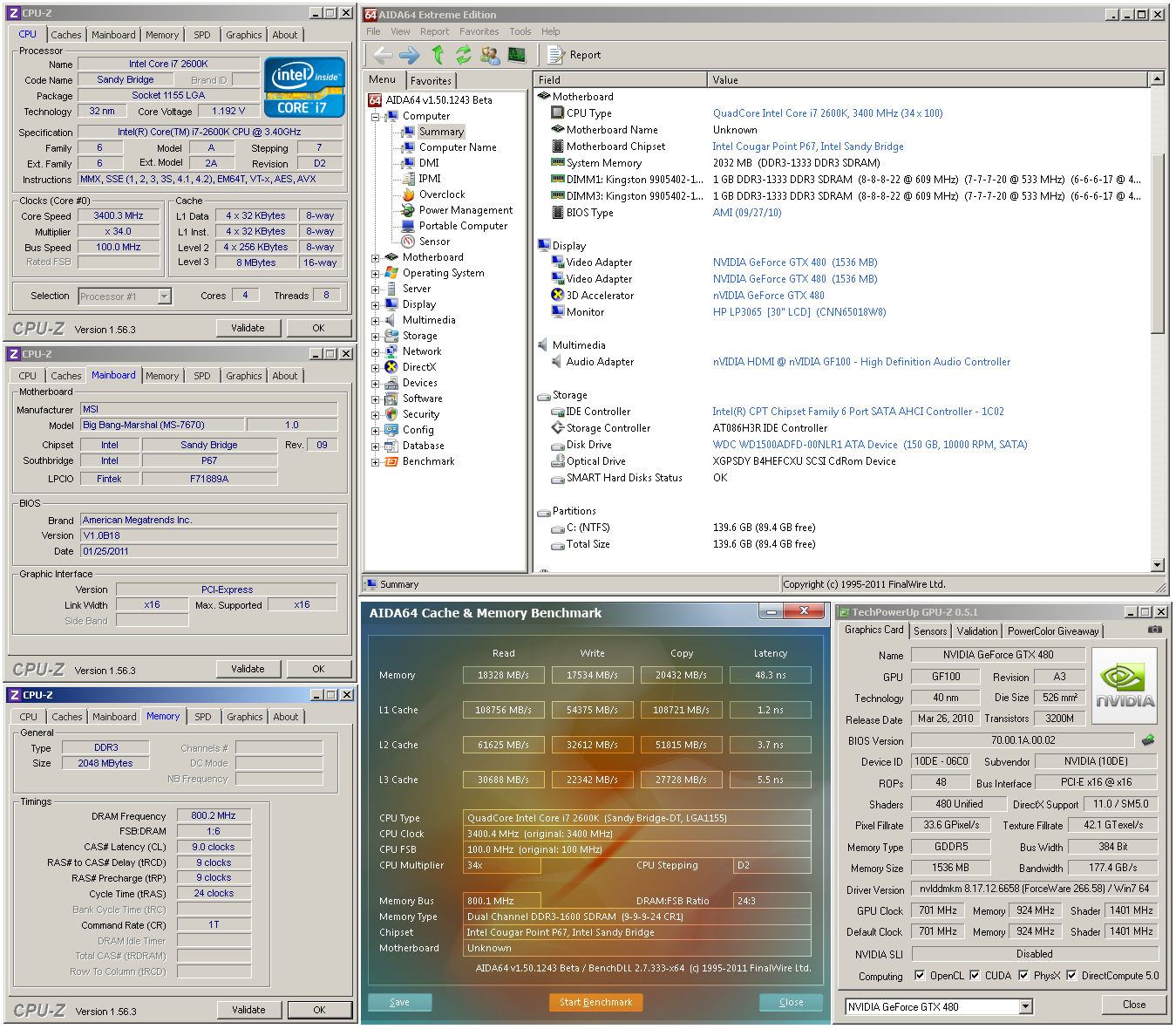This screenshot has width=1176, height=1029.
Task: Toggle the PhysX checkbox
Action: pos(1023,976)
